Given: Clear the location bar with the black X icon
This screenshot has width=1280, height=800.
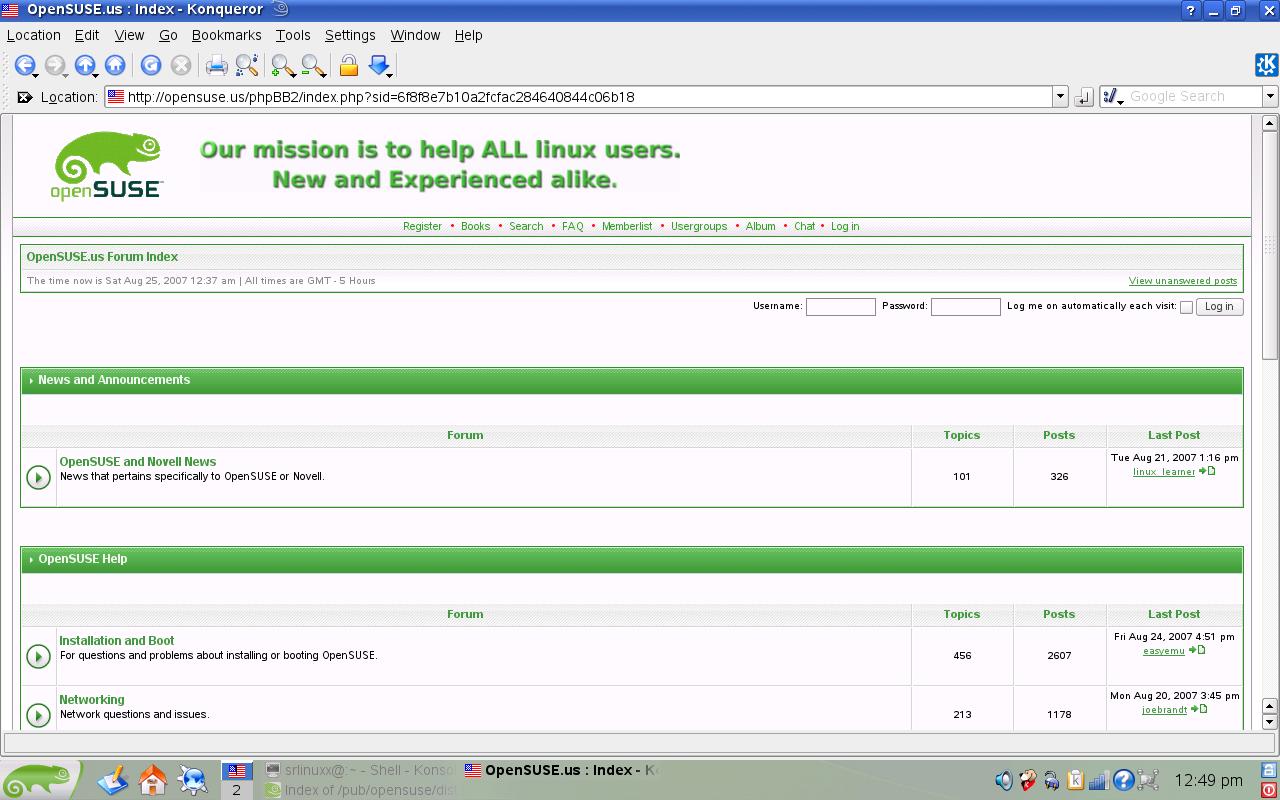Looking at the screenshot, I should pos(25,97).
